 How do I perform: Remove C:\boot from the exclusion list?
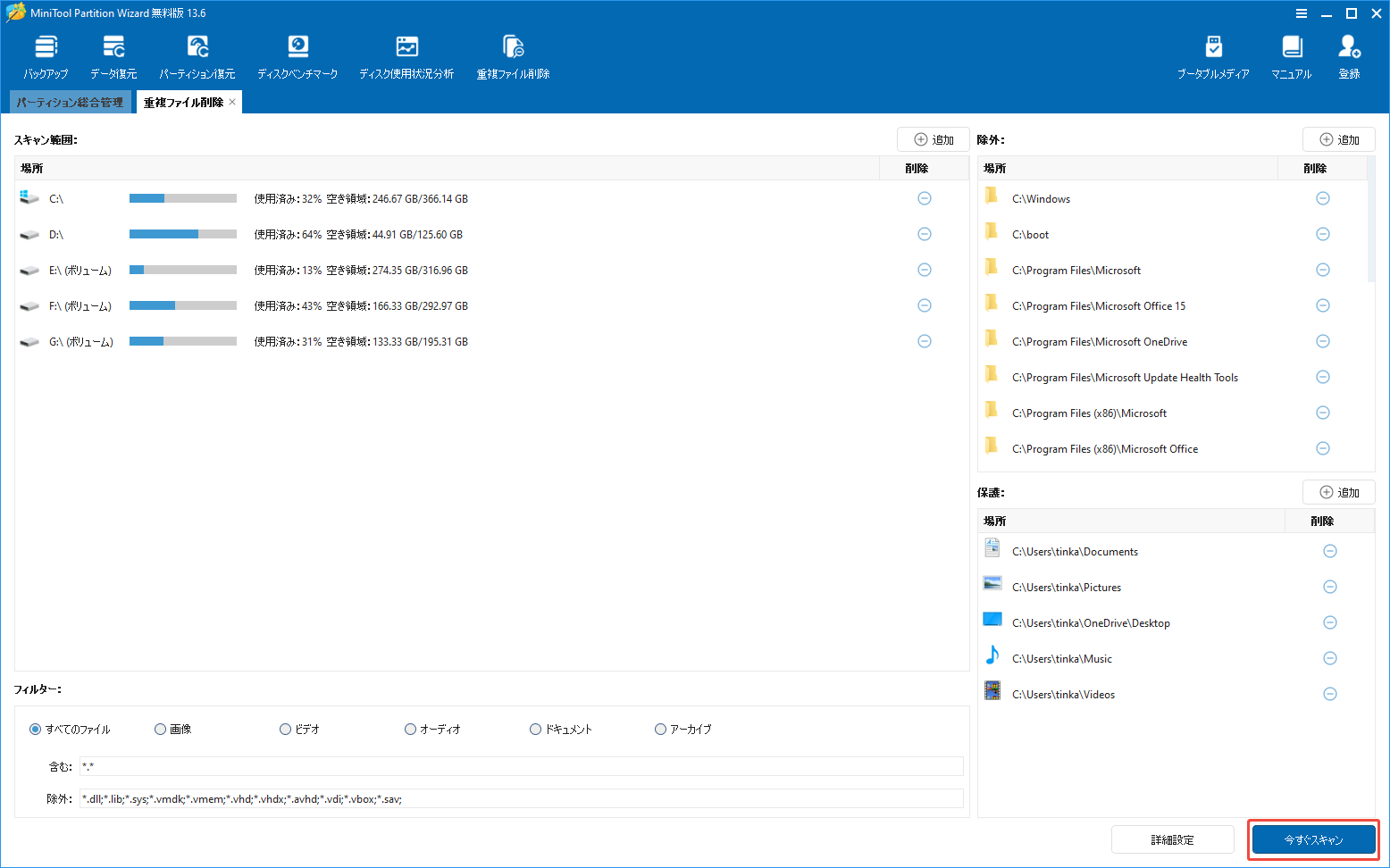(x=1323, y=234)
